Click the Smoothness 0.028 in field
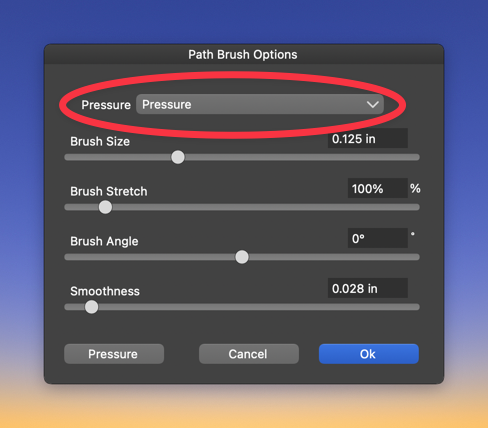Viewport: 488px width, 428px height. 368,288
